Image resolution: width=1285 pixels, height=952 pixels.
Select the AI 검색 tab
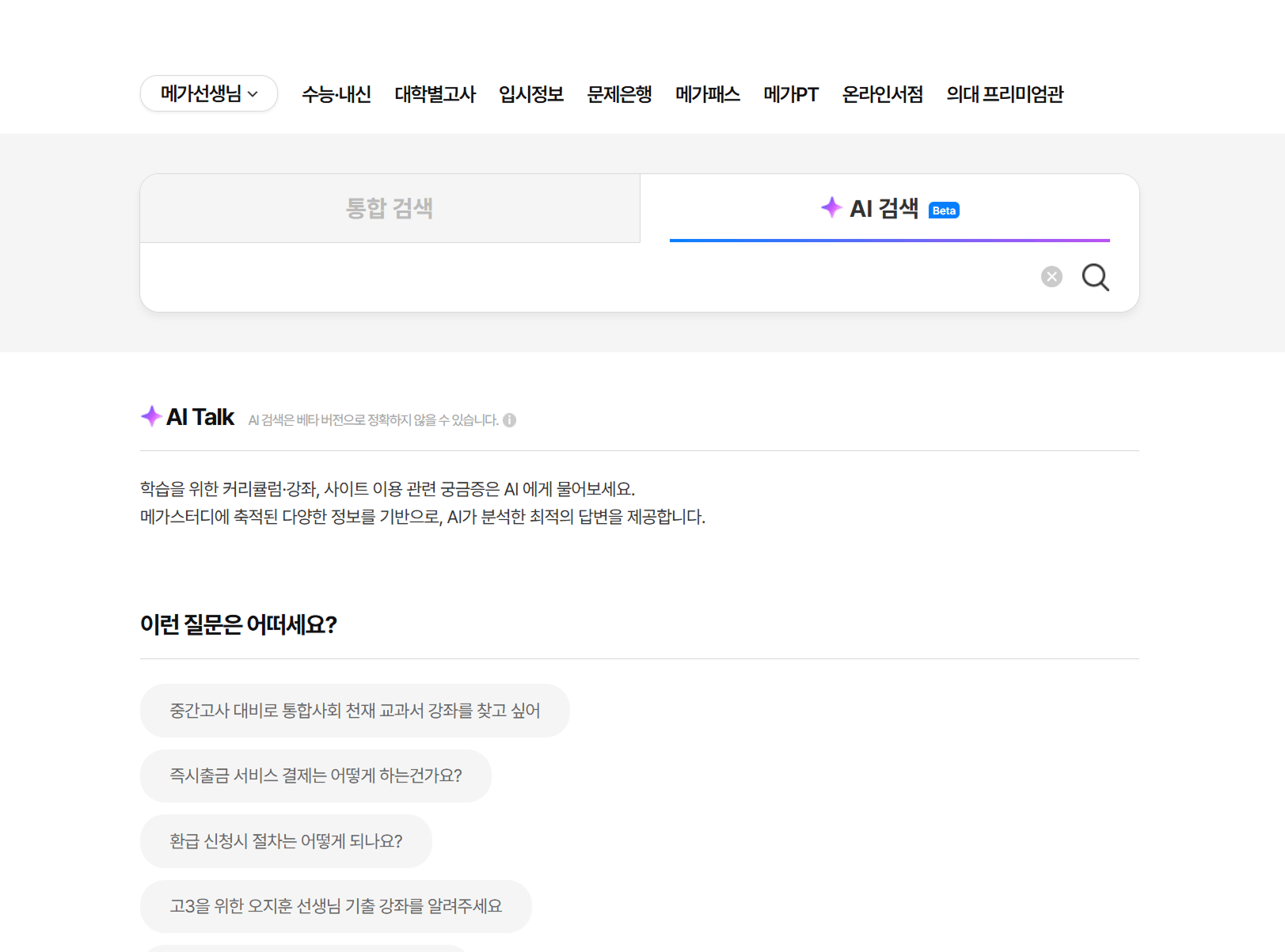[x=884, y=209]
